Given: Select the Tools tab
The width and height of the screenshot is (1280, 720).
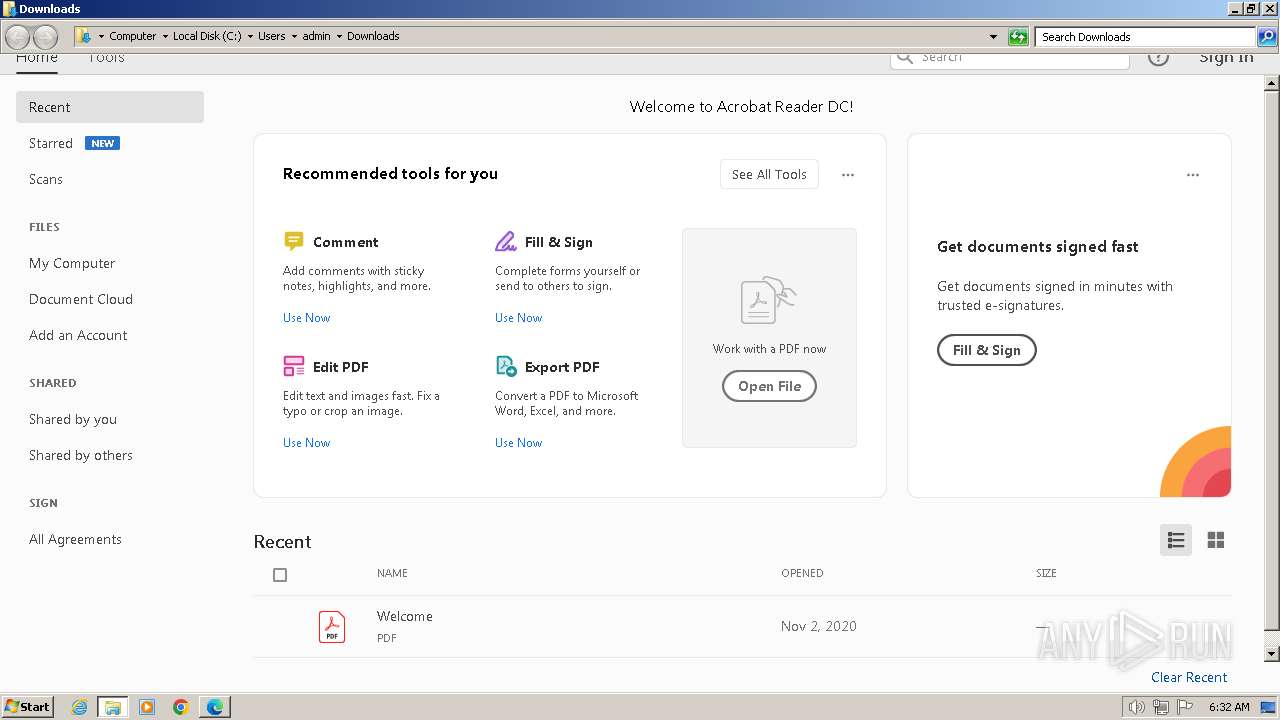Looking at the screenshot, I should 106,57.
